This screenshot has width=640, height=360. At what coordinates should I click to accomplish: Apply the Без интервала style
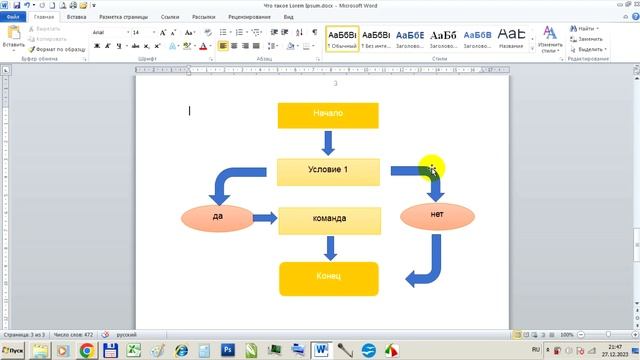[x=376, y=39]
